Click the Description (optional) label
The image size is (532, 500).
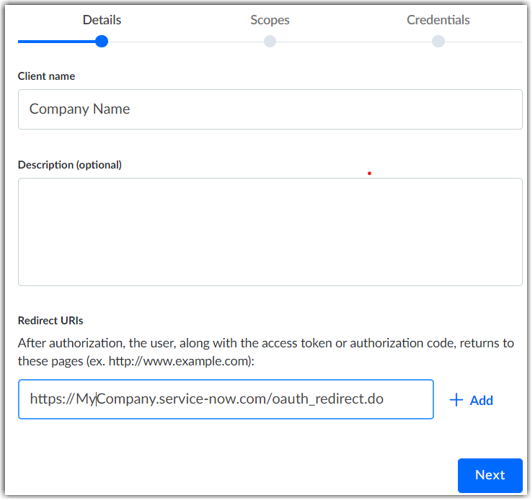(70, 165)
